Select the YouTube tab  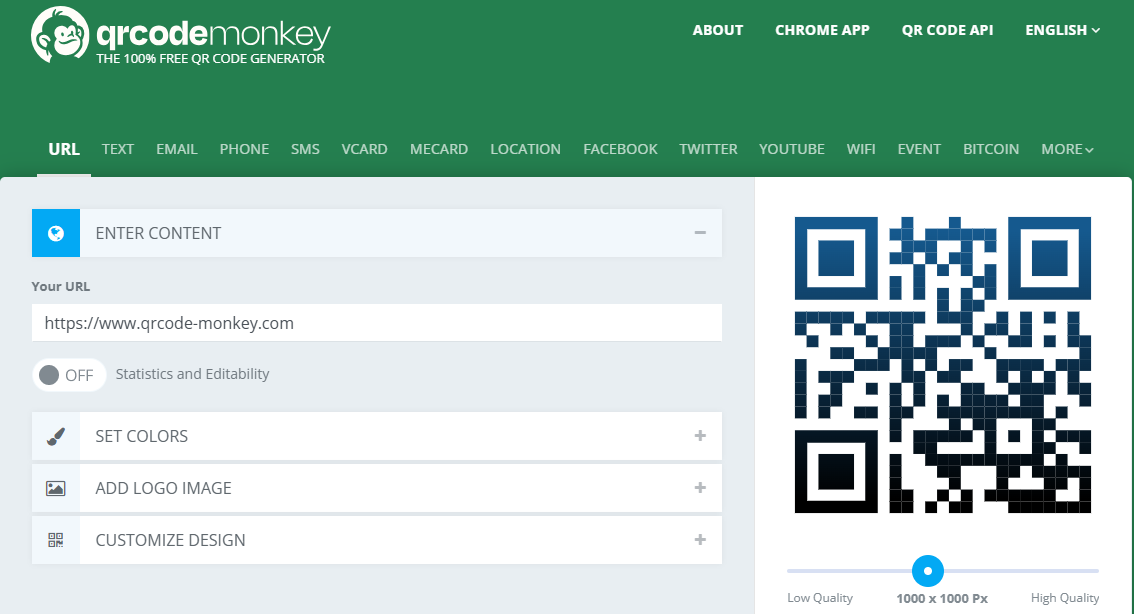coord(792,149)
